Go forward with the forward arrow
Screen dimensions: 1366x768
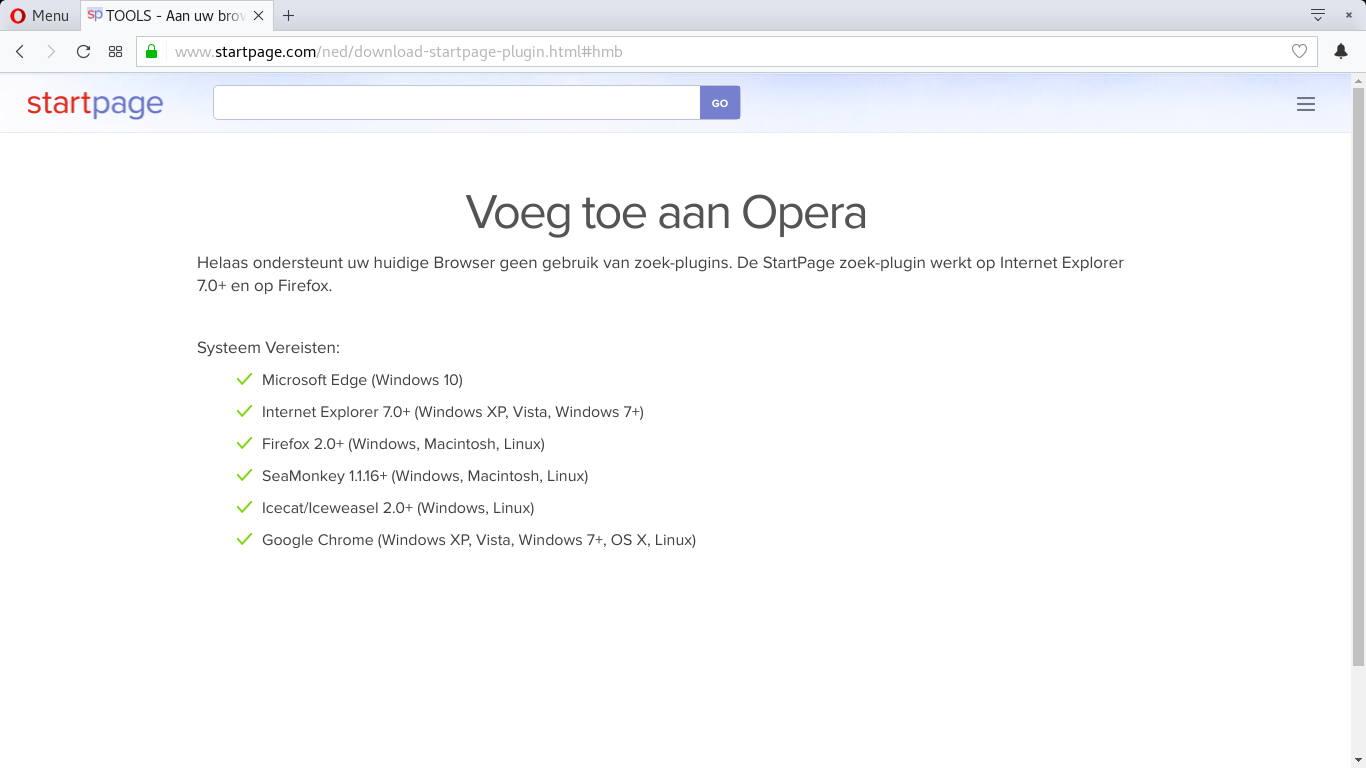[51, 51]
